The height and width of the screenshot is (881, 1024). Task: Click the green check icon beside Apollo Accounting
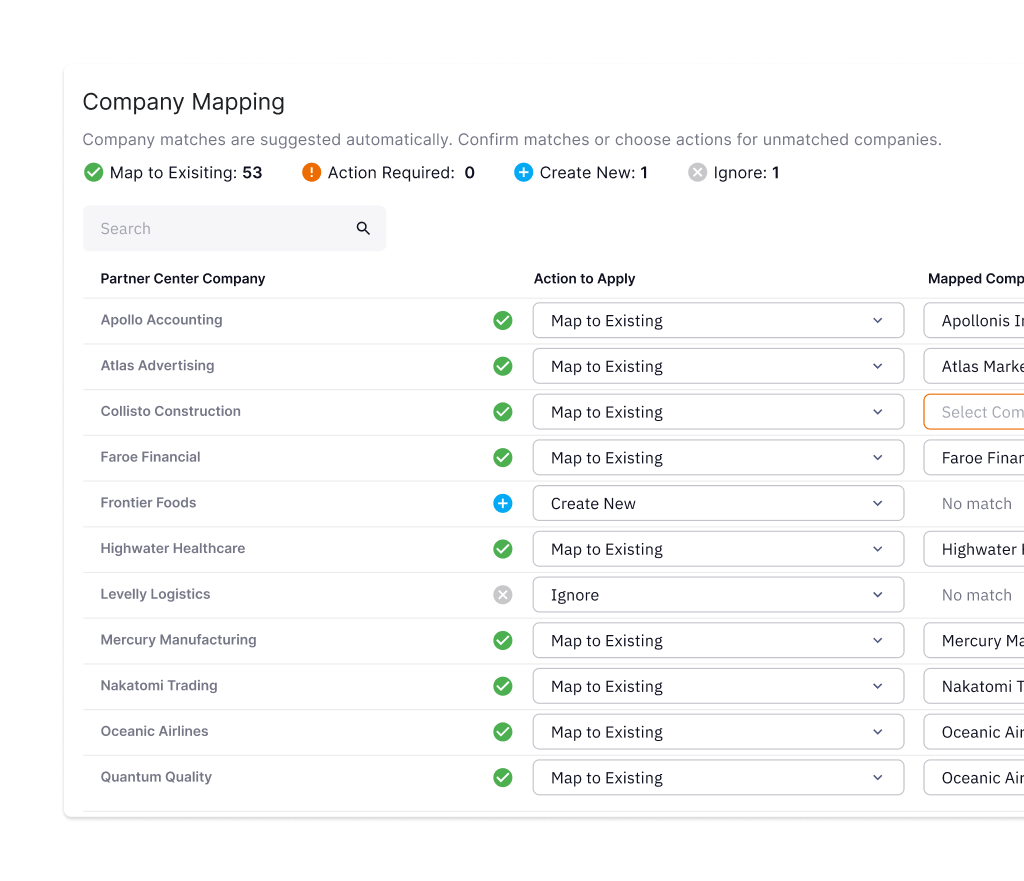[503, 320]
